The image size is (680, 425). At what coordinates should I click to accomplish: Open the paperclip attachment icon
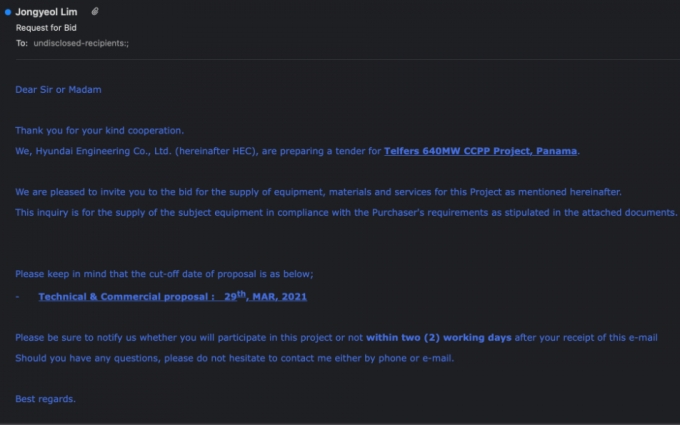click(95, 12)
